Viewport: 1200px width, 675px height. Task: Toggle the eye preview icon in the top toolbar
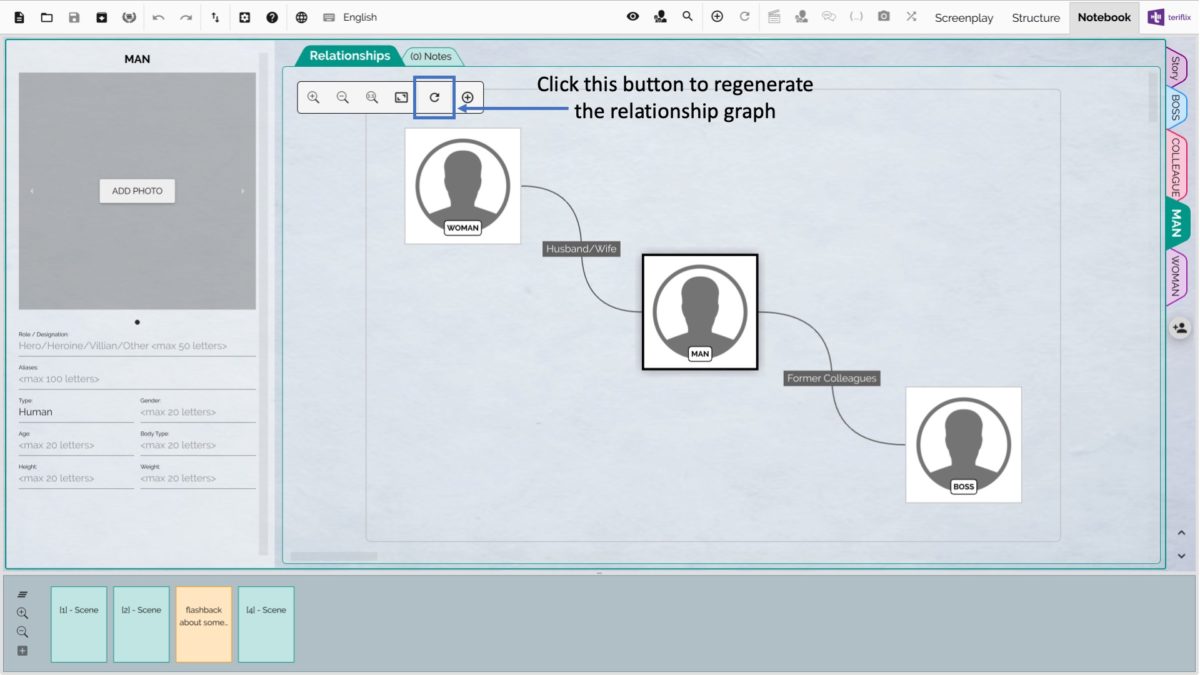(632, 17)
